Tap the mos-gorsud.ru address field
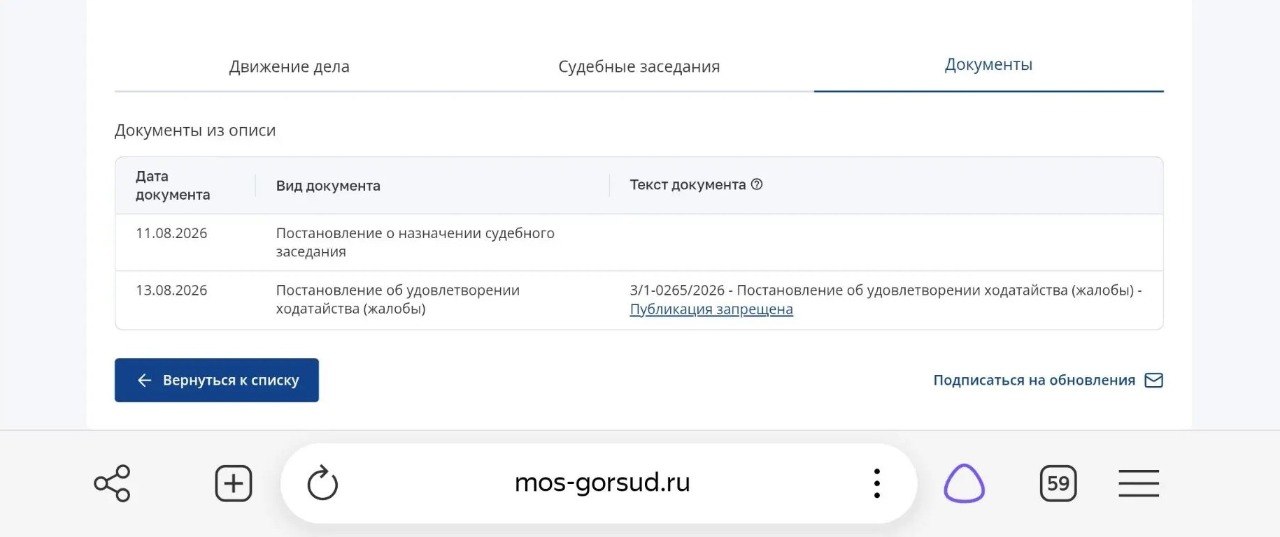 (x=602, y=484)
